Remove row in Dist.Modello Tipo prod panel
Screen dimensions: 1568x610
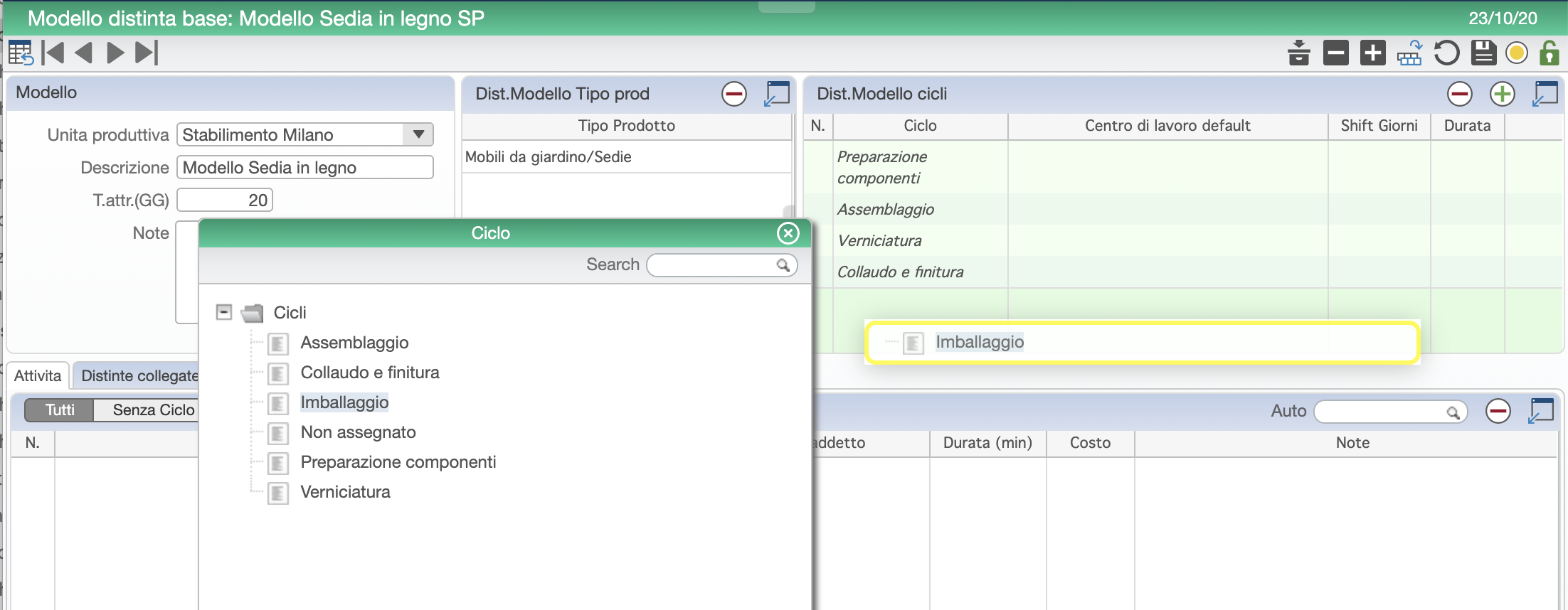(734, 94)
